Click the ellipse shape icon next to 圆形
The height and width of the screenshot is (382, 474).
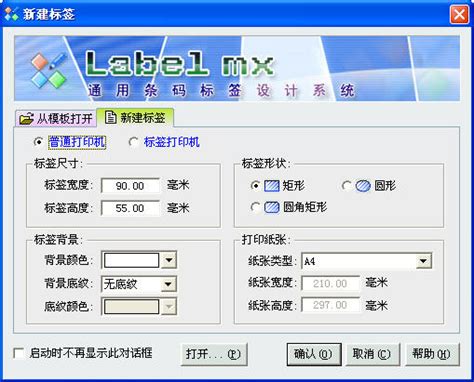coord(363,186)
